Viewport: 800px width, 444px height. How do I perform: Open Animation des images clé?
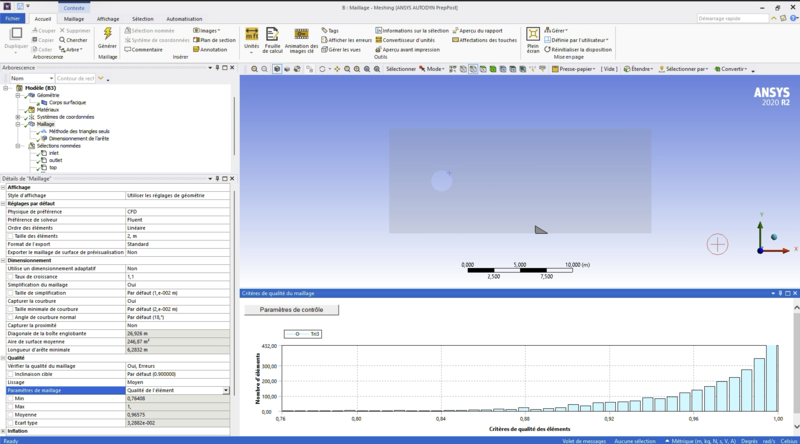point(301,34)
